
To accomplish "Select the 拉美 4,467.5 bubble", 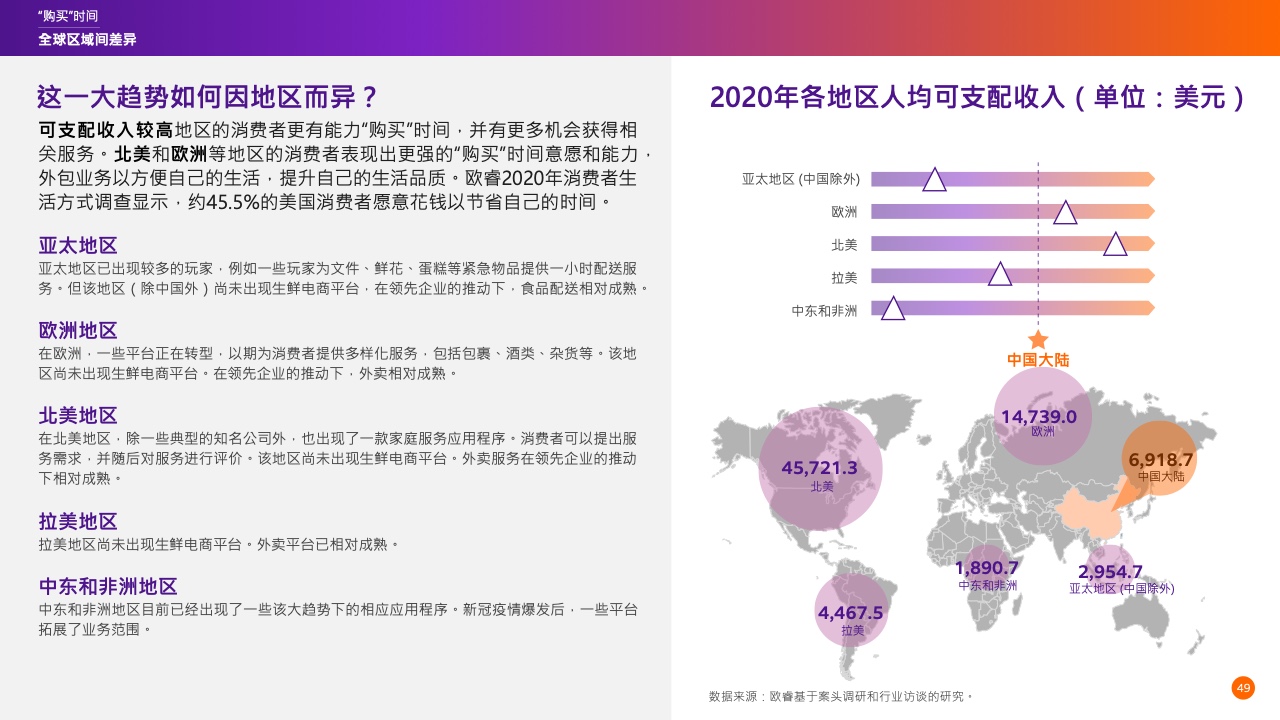I will tap(851, 610).
